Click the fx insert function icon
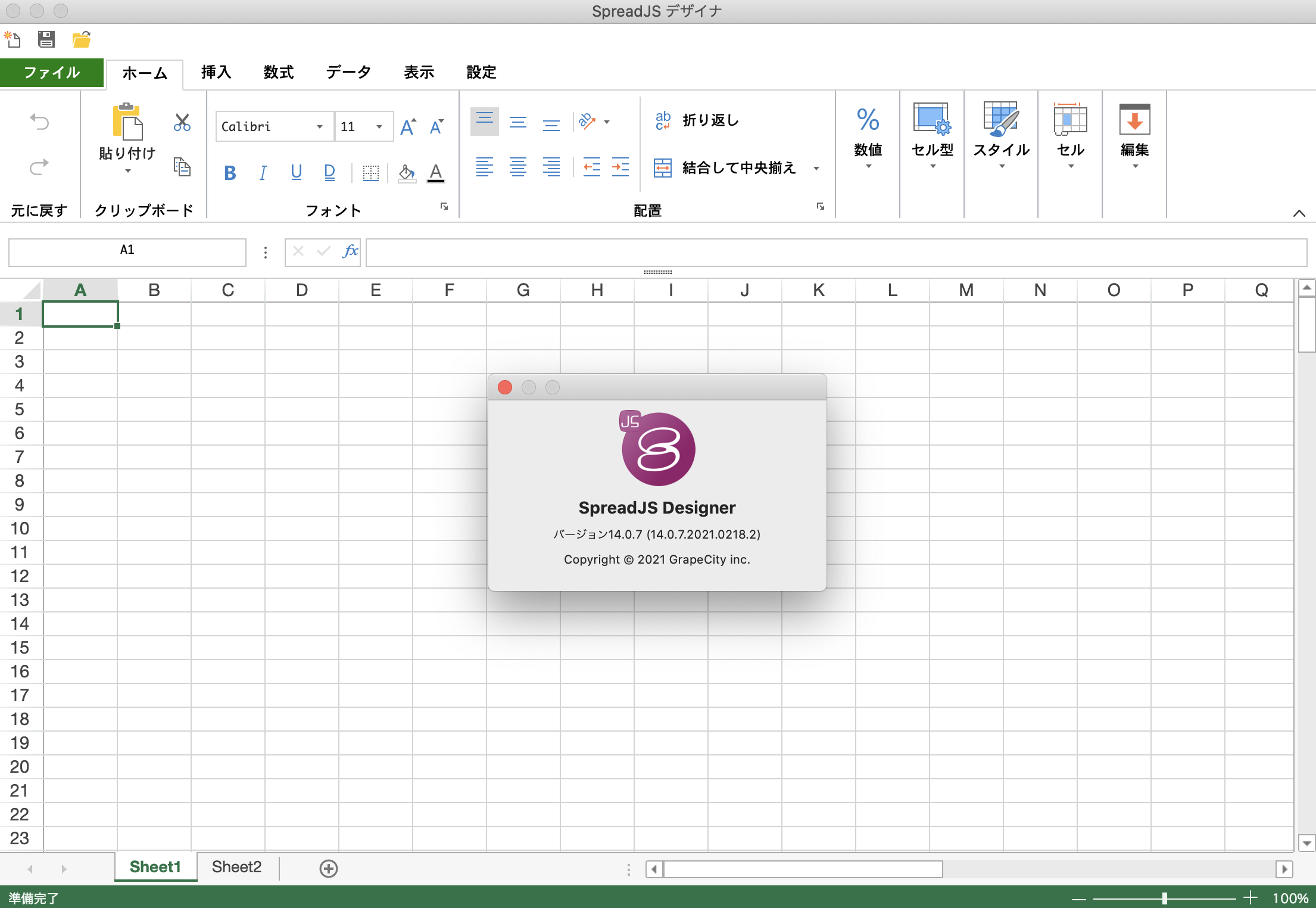The image size is (1316, 908). click(350, 251)
